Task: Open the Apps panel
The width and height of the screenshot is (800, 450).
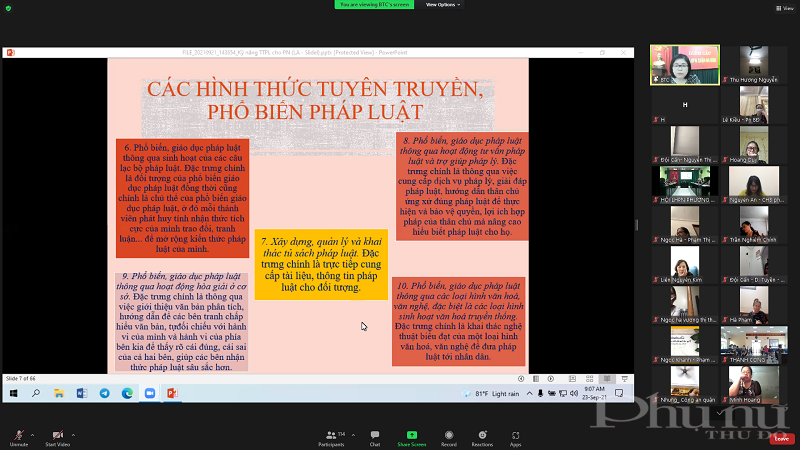Action: pos(515,436)
